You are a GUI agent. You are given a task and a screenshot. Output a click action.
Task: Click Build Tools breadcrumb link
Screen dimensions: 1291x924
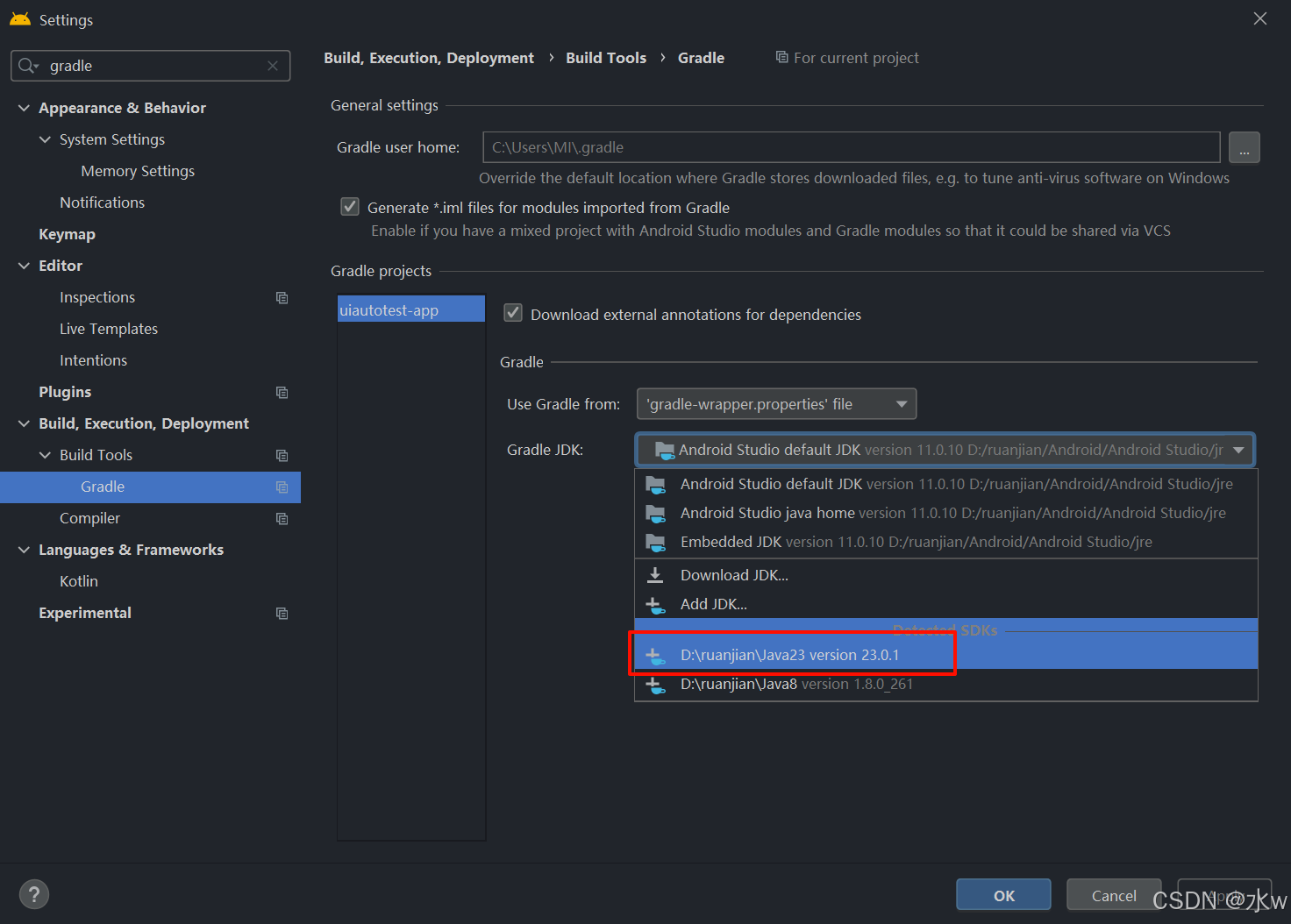606,58
